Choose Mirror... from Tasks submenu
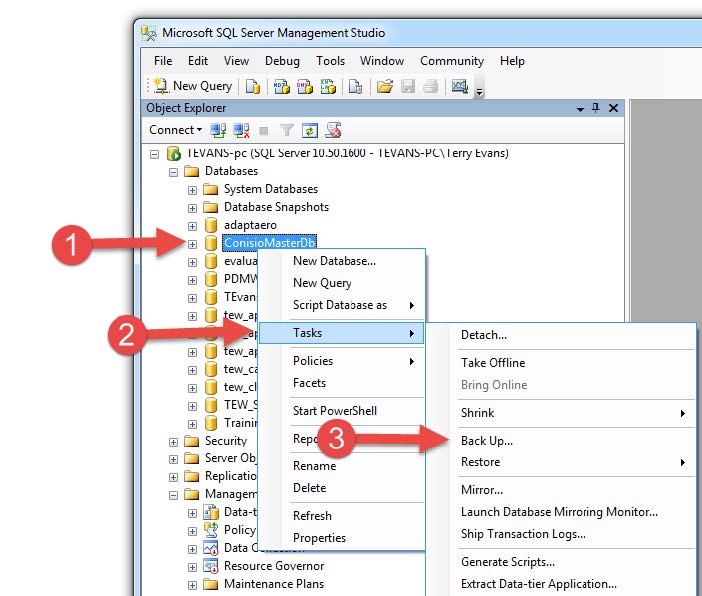Image resolution: width=702 pixels, height=596 pixels. 562,490
